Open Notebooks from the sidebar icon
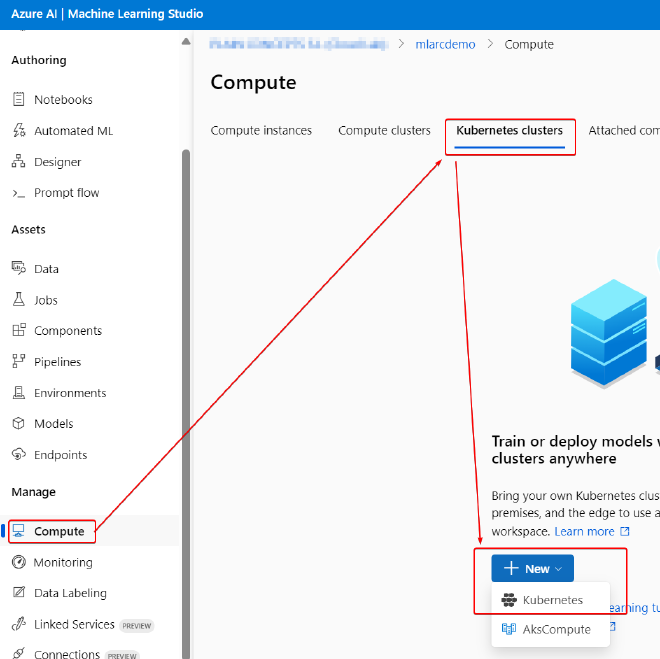The image size is (660, 659). pos(19,99)
